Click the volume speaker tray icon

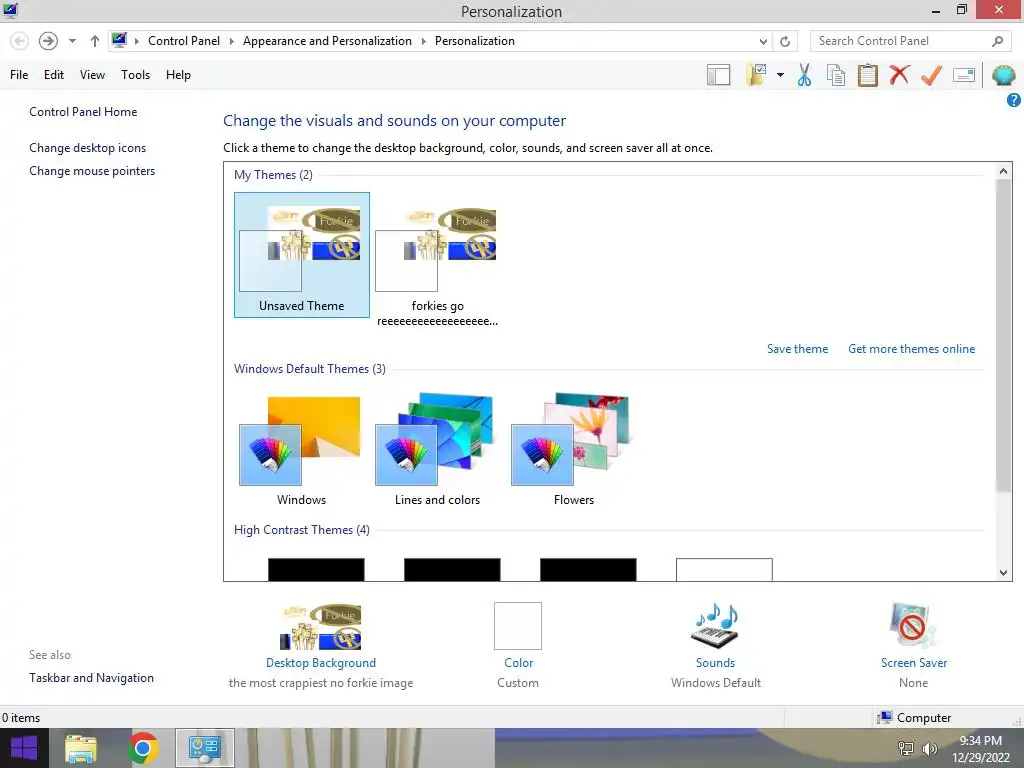point(929,748)
